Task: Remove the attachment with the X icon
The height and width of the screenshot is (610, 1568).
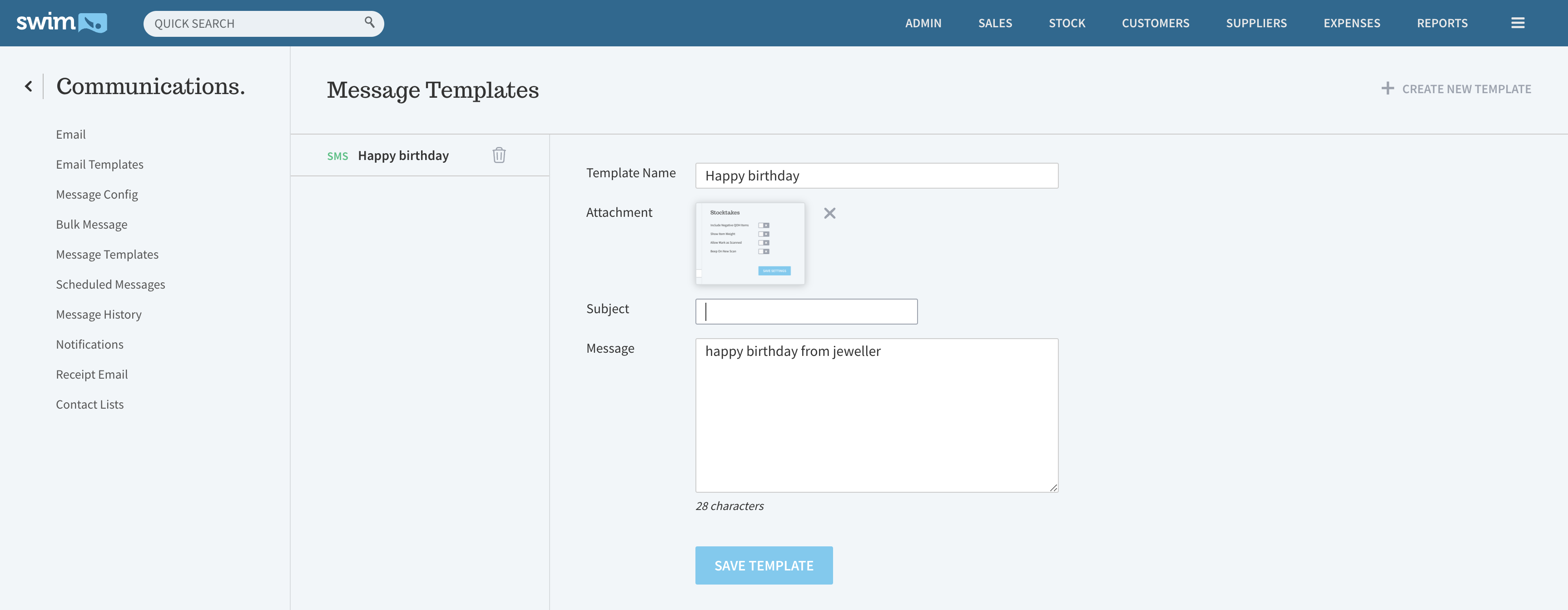Action: pyautogui.click(x=829, y=213)
